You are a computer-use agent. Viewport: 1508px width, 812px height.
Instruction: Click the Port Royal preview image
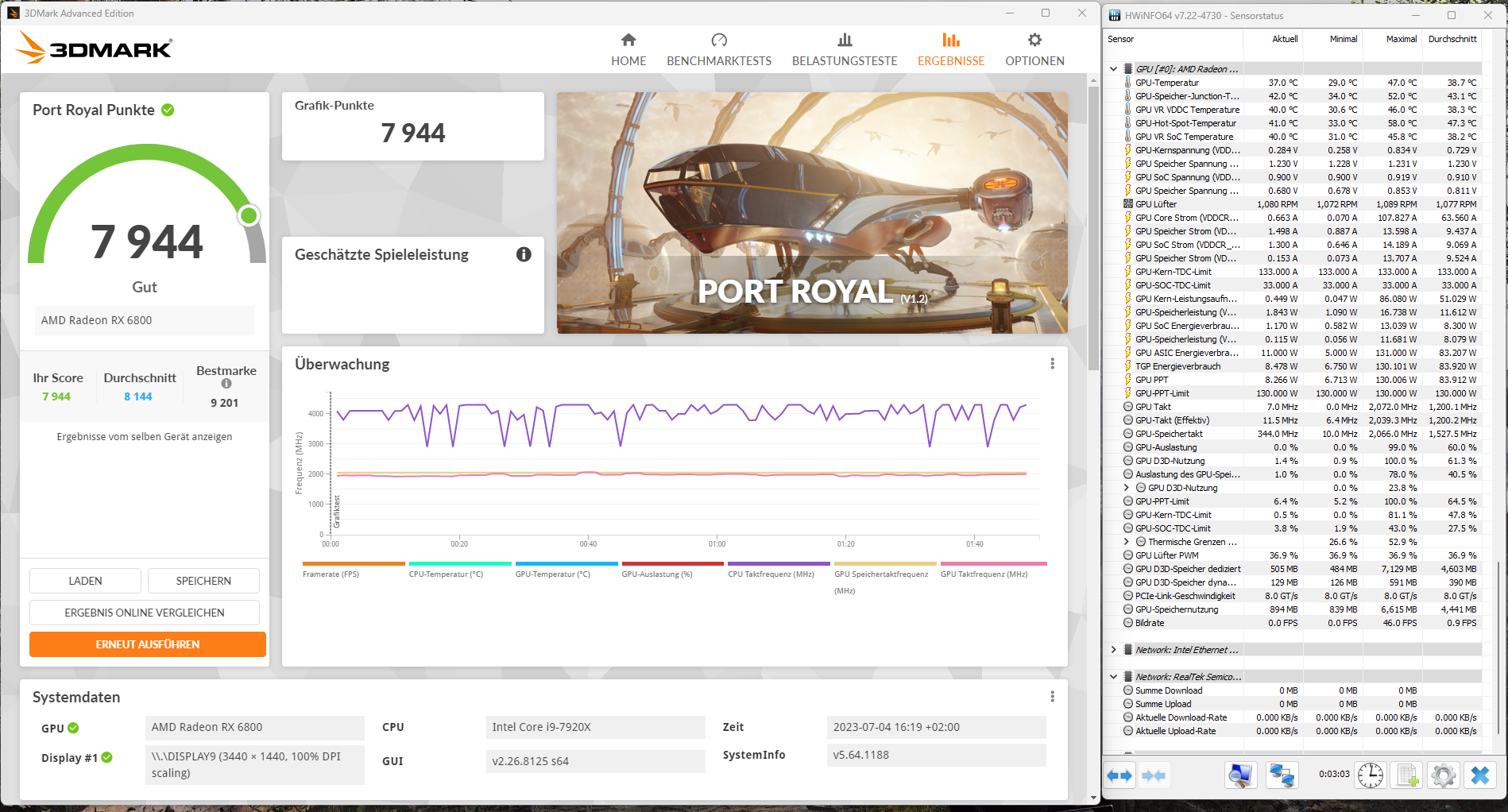pos(812,213)
